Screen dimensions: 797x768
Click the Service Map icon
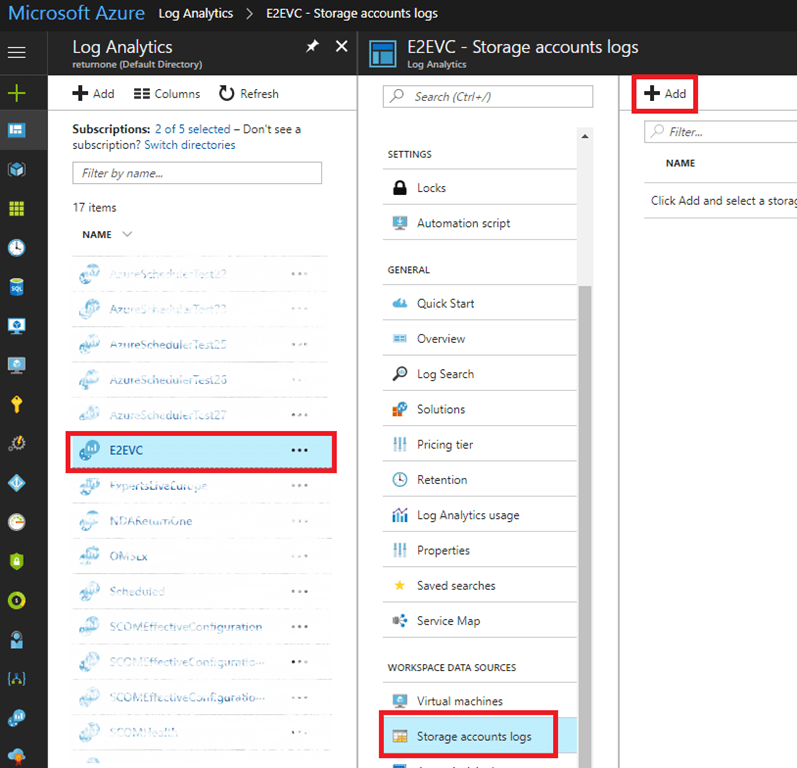(x=400, y=621)
